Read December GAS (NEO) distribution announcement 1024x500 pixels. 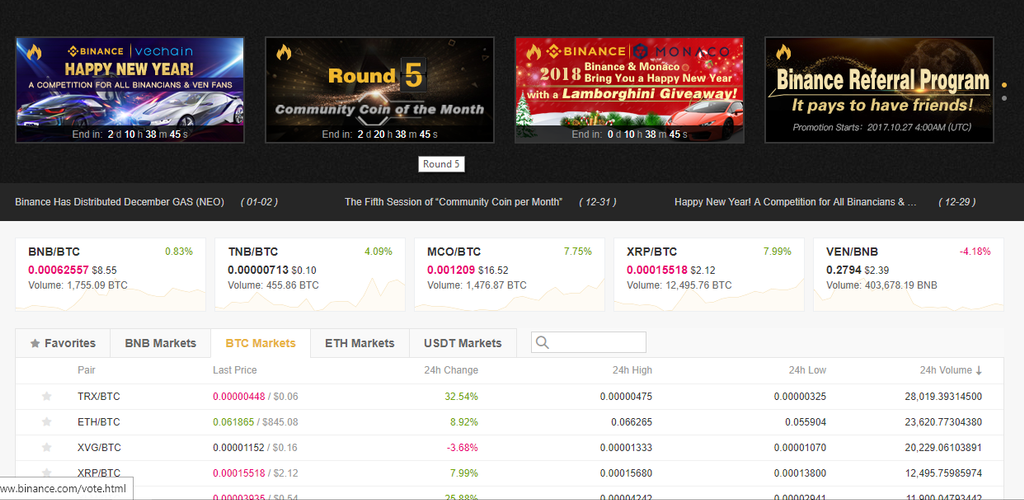coord(120,202)
